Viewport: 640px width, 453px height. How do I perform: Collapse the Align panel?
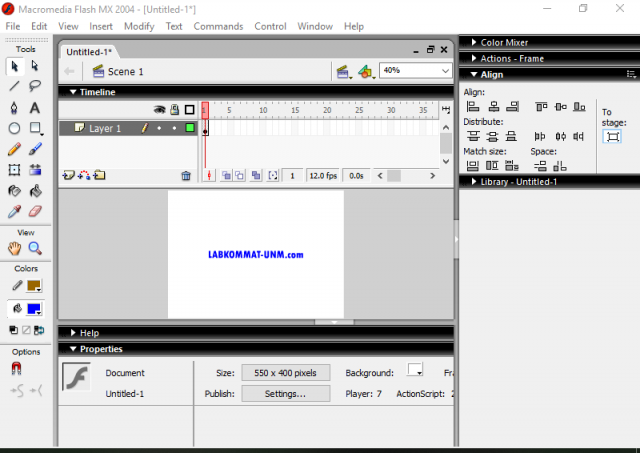(x=474, y=74)
